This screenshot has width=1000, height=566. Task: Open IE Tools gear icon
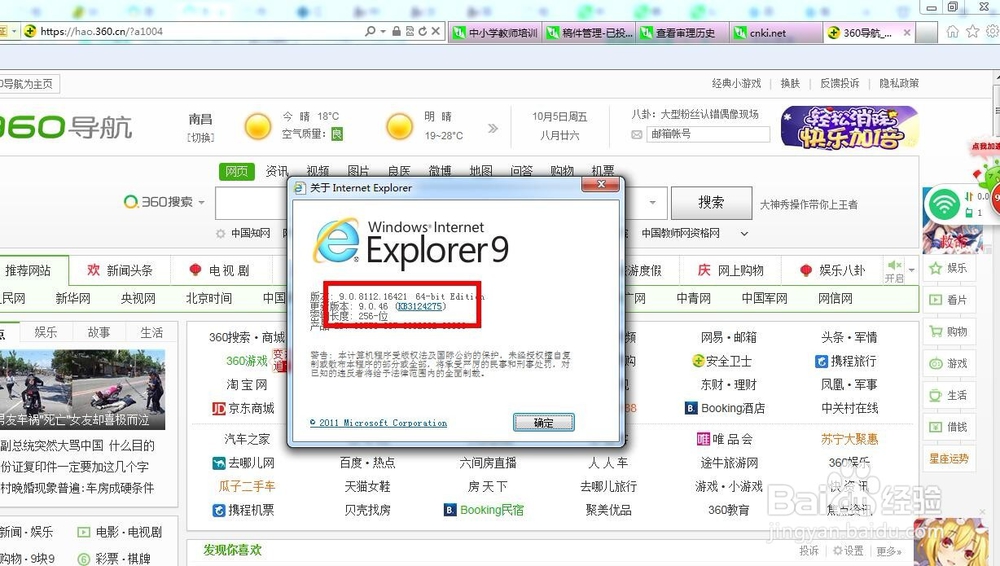993,31
